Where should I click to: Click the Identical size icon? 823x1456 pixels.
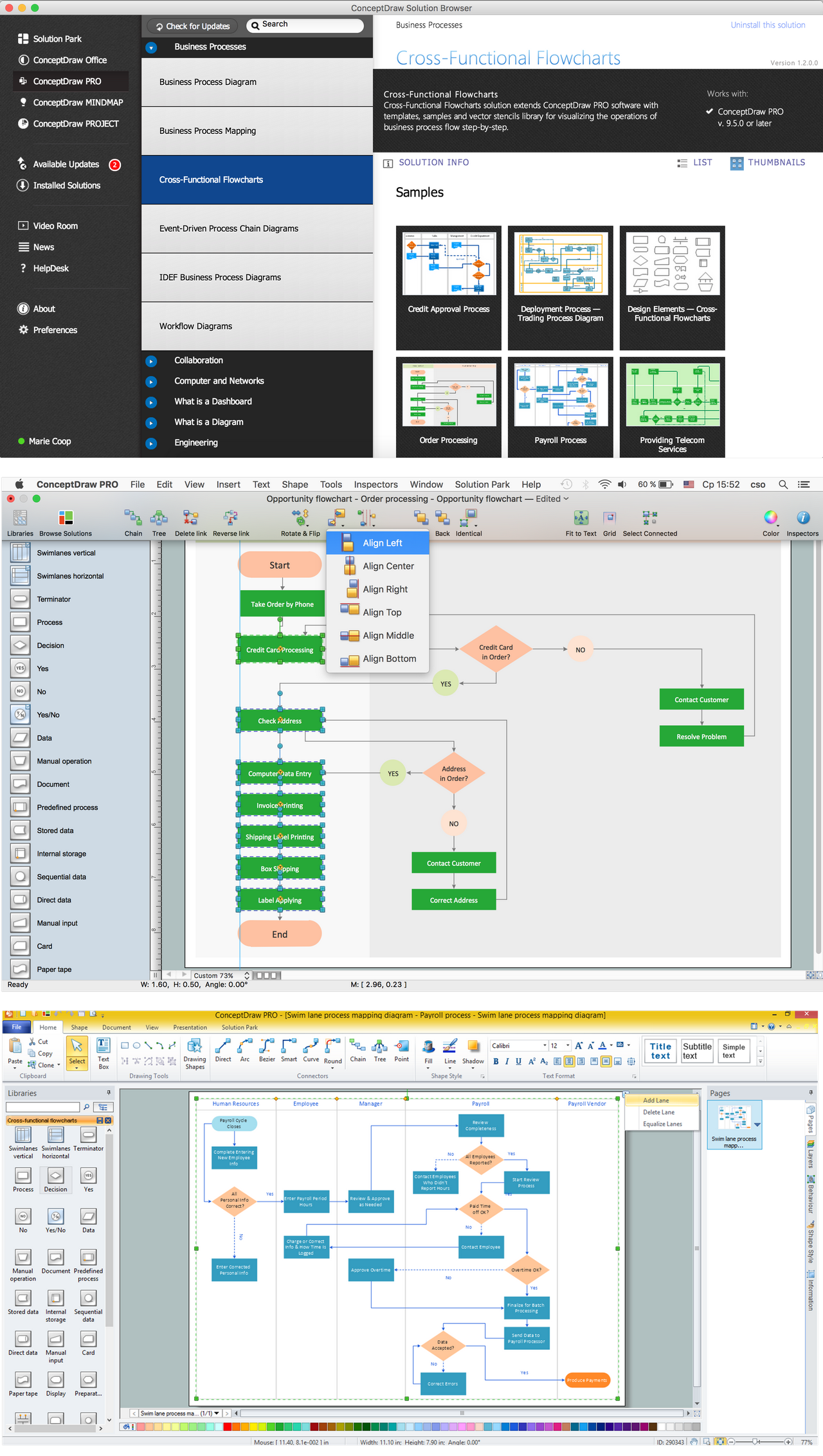(x=469, y=518)
